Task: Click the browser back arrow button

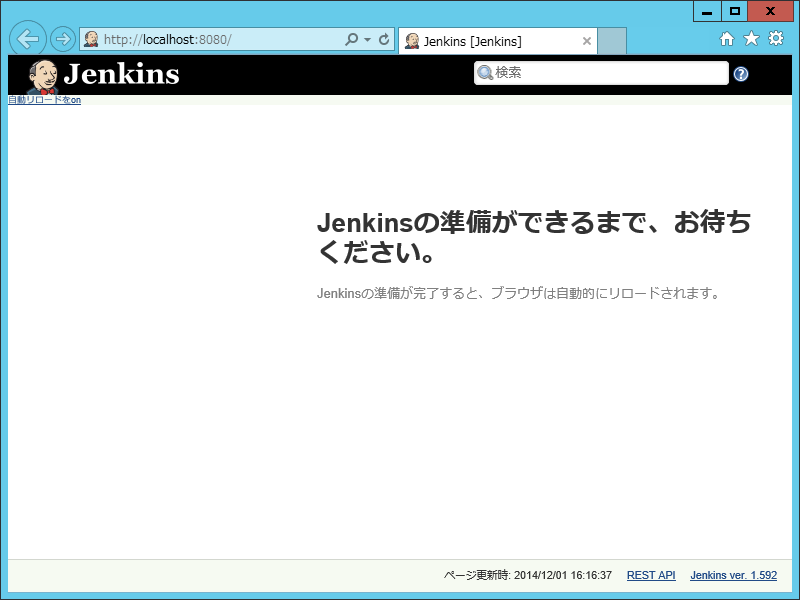Action: (28, 39)
